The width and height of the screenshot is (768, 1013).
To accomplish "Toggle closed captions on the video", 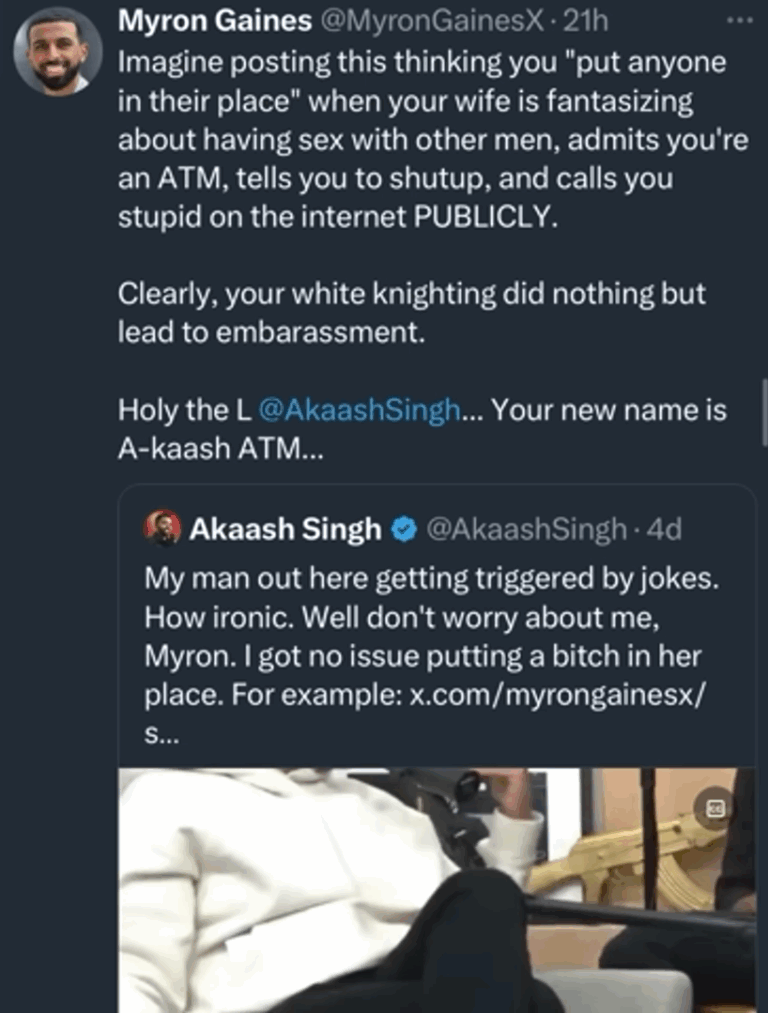I will (x=715, y=810).
